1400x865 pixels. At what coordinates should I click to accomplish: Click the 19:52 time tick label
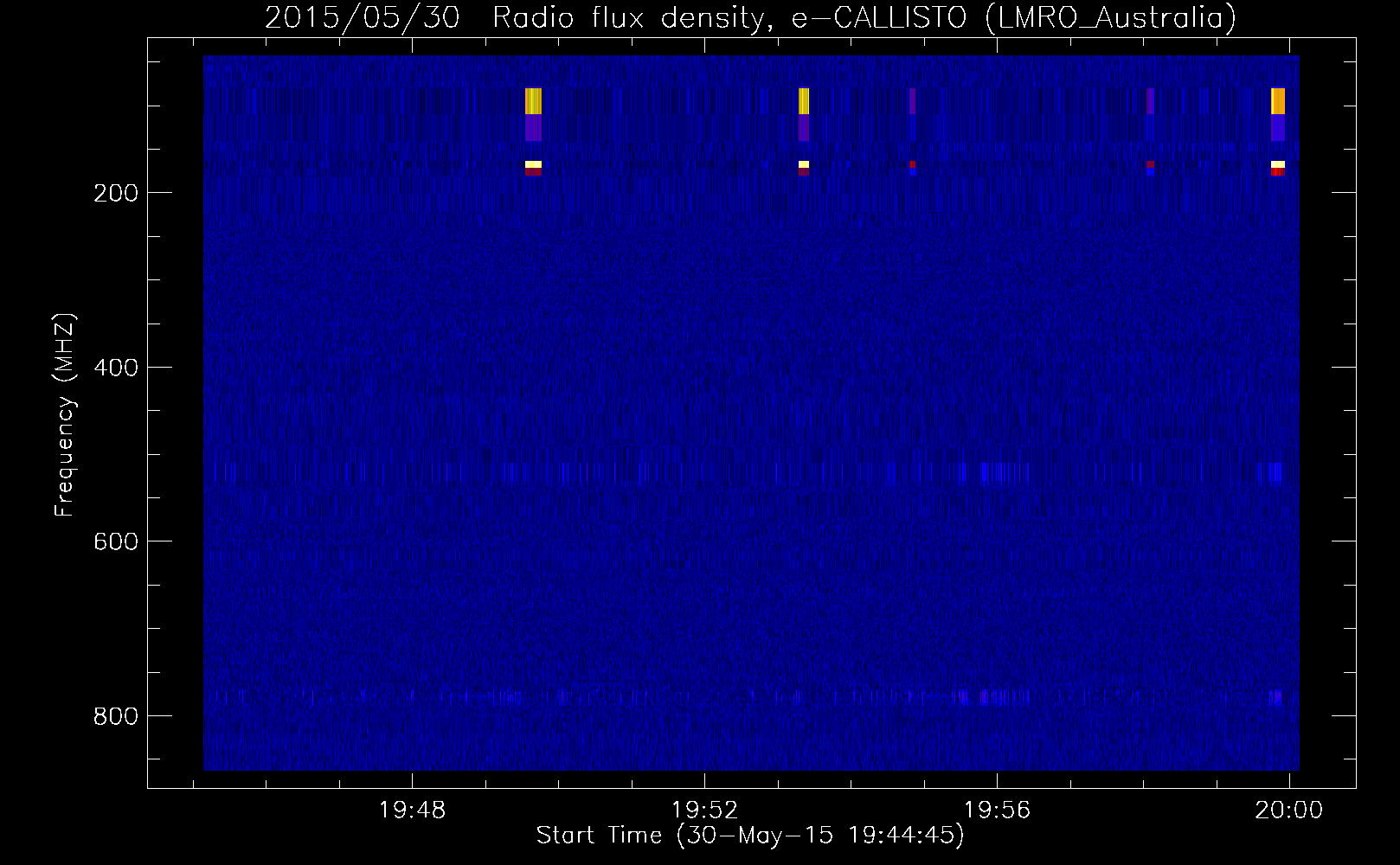point(705,810)
